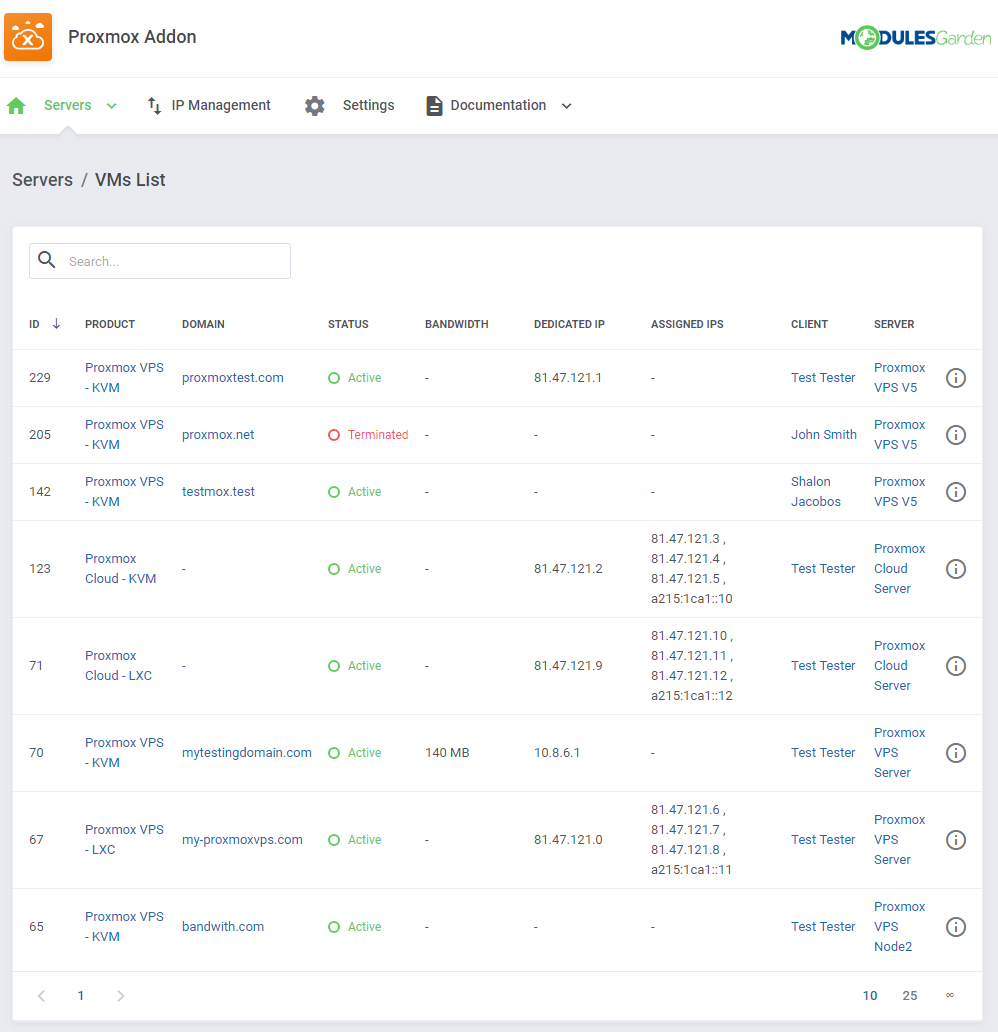Click assigned IP a215:1ca1::10
Viewport: 998px width, 1032px height.
point(691,598)
